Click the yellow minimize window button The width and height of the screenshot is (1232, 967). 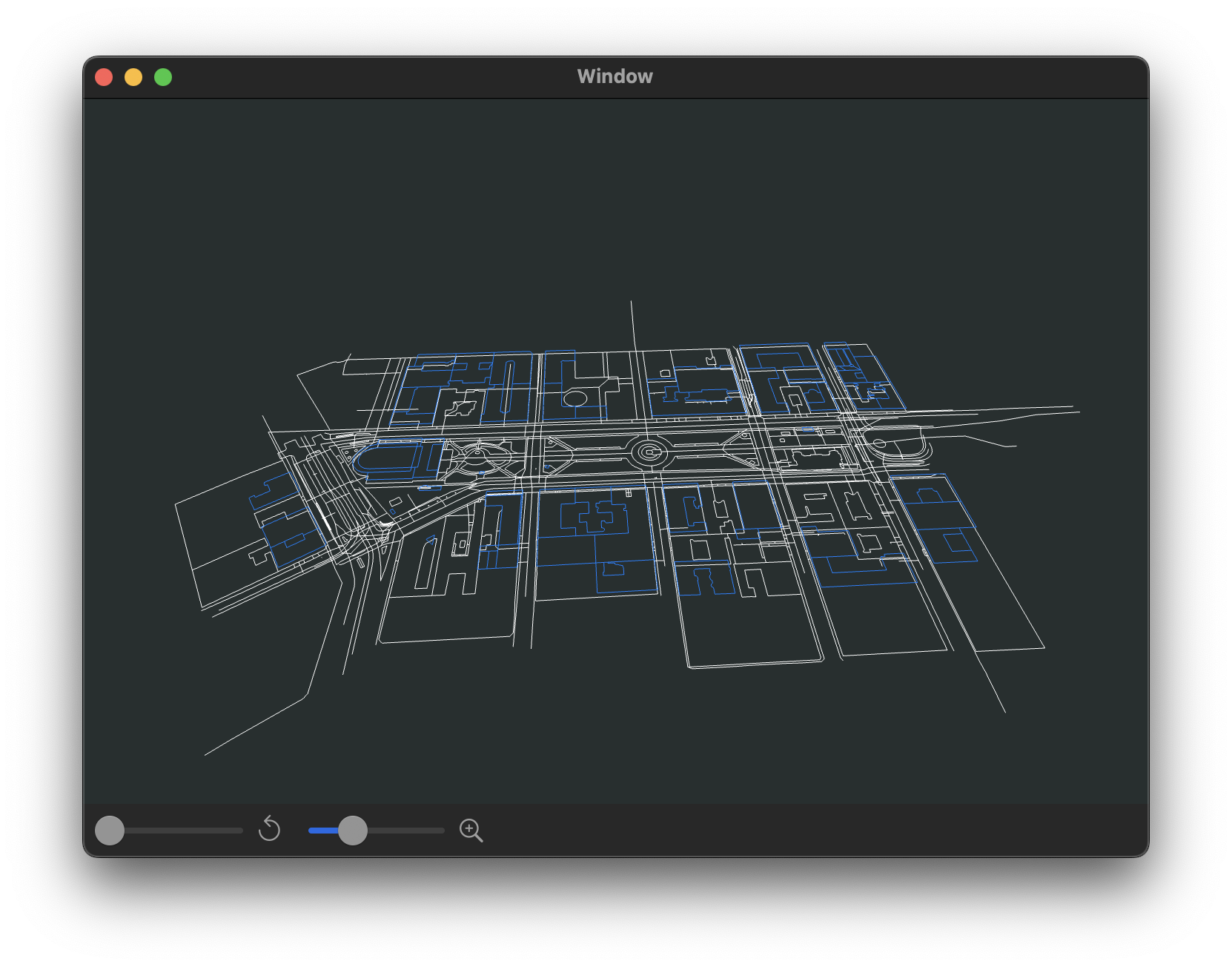coord(133,77)
